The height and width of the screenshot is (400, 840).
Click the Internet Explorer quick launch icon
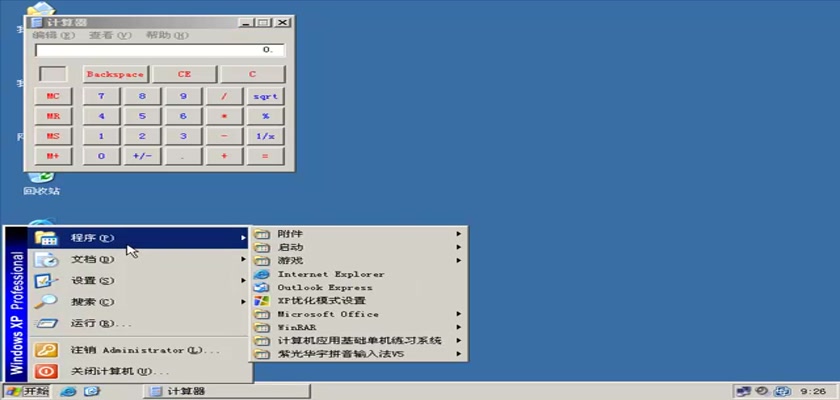coord(68,391)
